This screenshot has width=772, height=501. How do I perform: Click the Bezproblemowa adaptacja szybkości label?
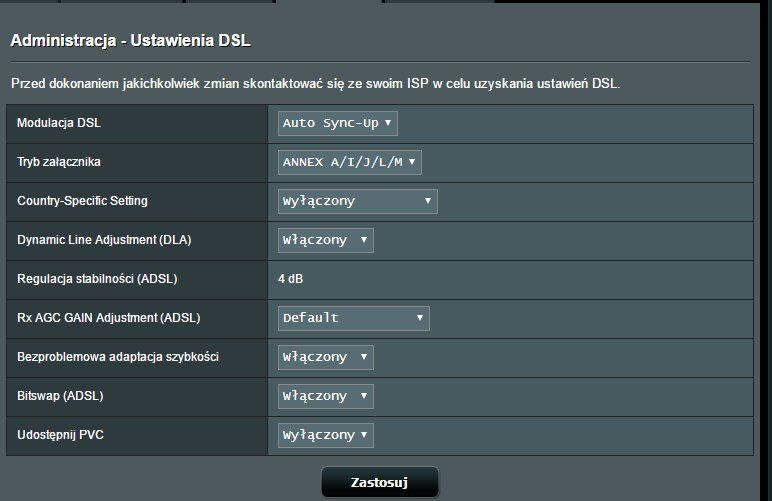118,357
